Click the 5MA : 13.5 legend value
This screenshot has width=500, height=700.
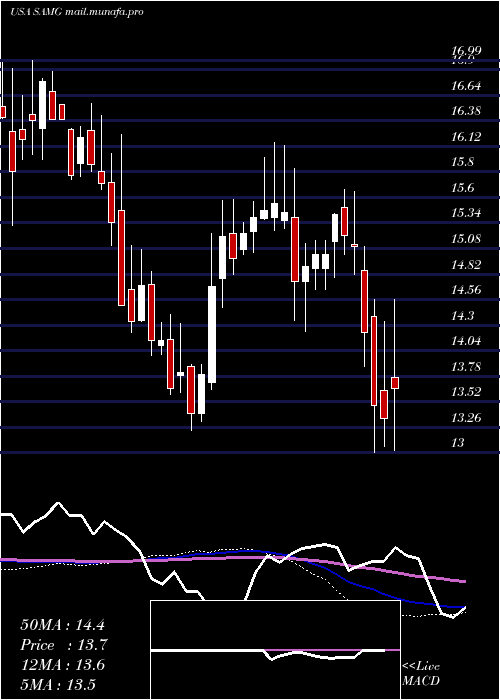tap(58, 684)
